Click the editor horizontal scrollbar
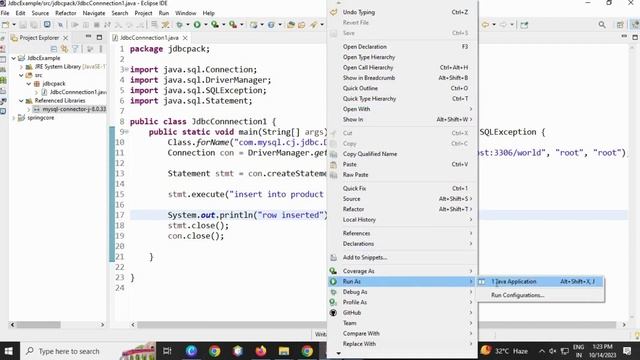Image resolution: width=640 pixels, height=360 pixels. point(377,325)
